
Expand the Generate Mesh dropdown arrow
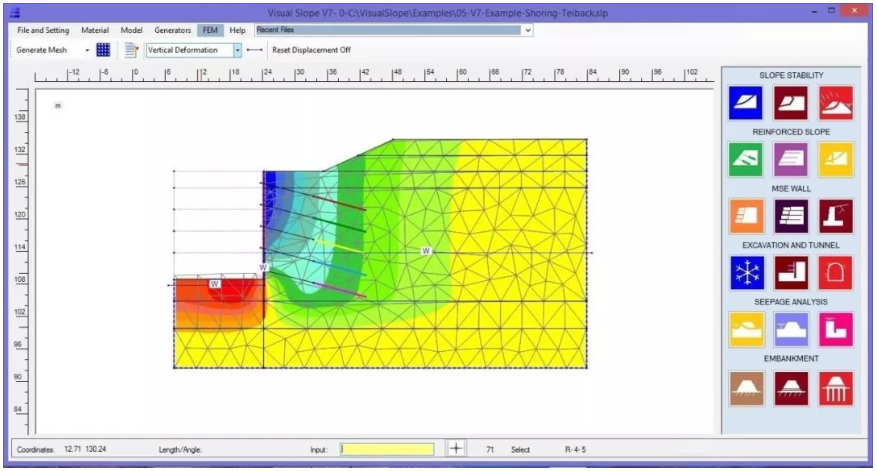click(x=87, y=50)
